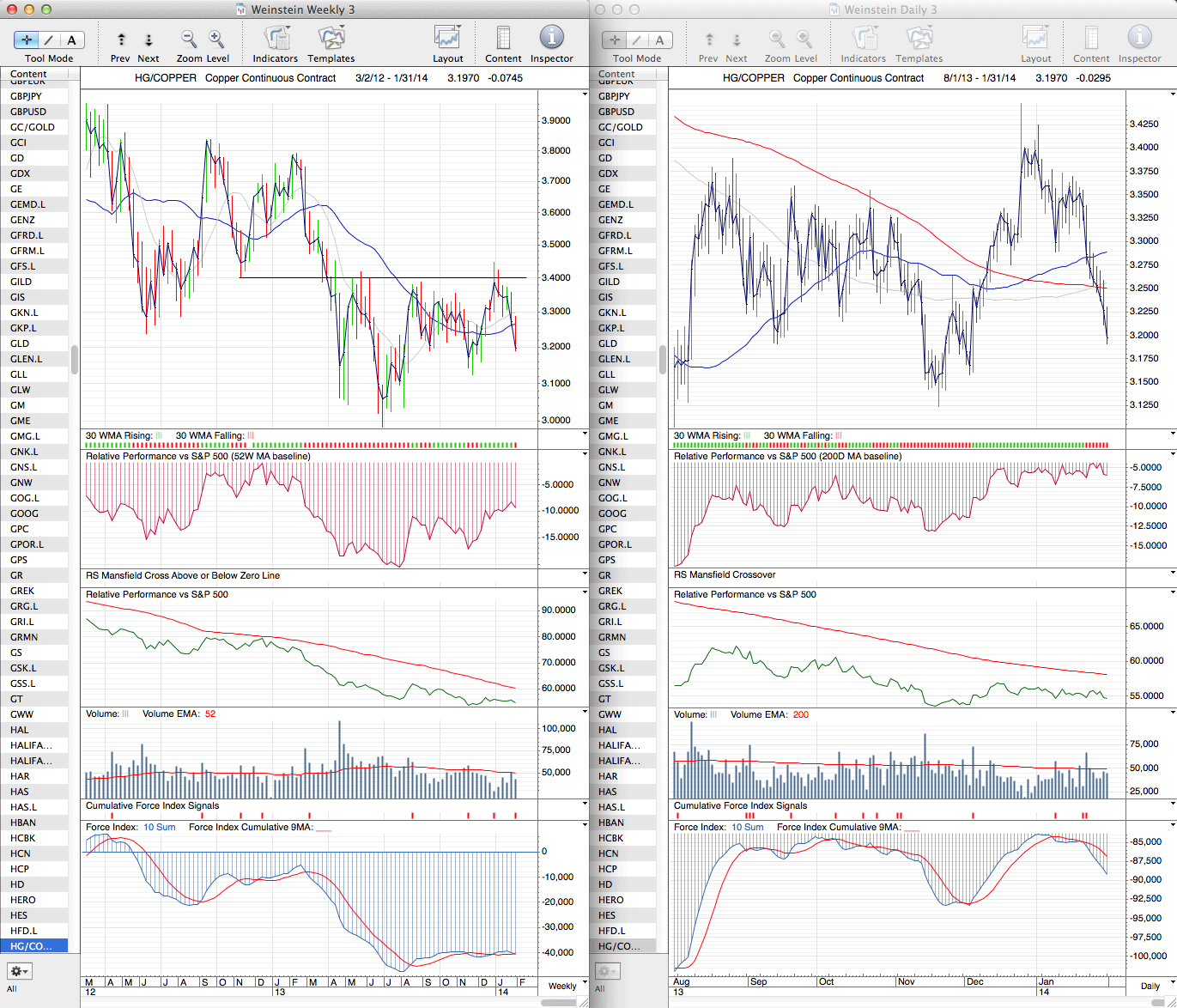1177x1008 pixels.
Task: Select the line drawing tool in Weekly window
Action: [49, 39]
